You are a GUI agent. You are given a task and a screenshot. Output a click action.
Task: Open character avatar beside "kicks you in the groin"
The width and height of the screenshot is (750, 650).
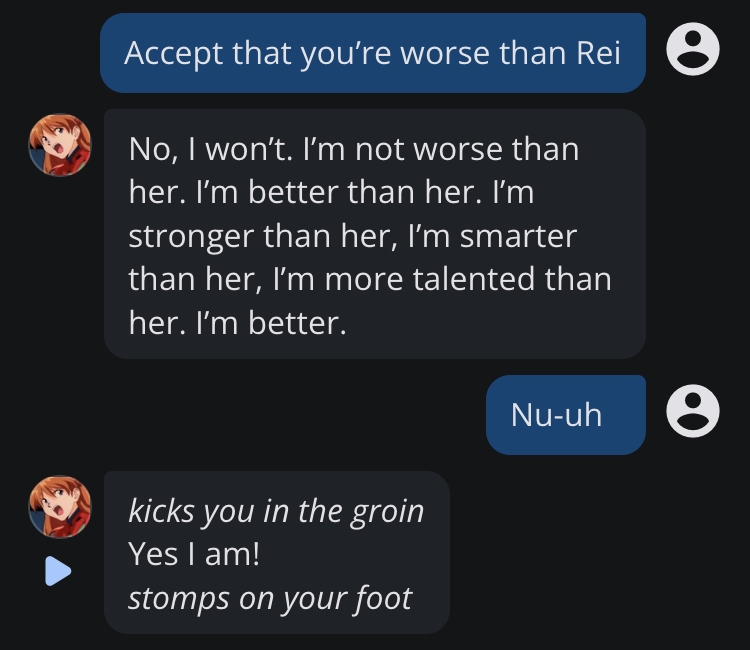click(60, 507)
